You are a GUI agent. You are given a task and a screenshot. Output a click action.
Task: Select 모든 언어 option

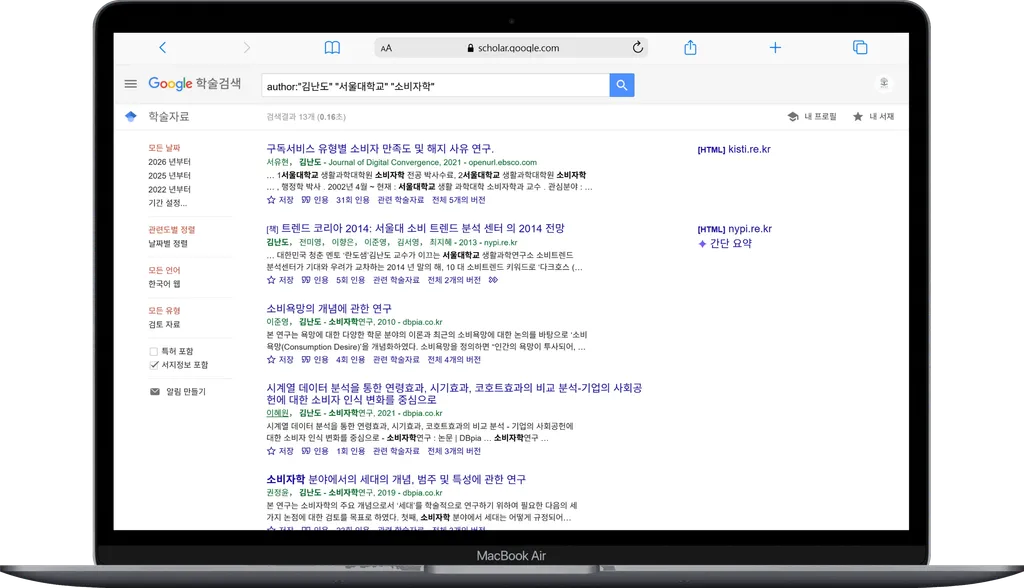pos(164,270)
